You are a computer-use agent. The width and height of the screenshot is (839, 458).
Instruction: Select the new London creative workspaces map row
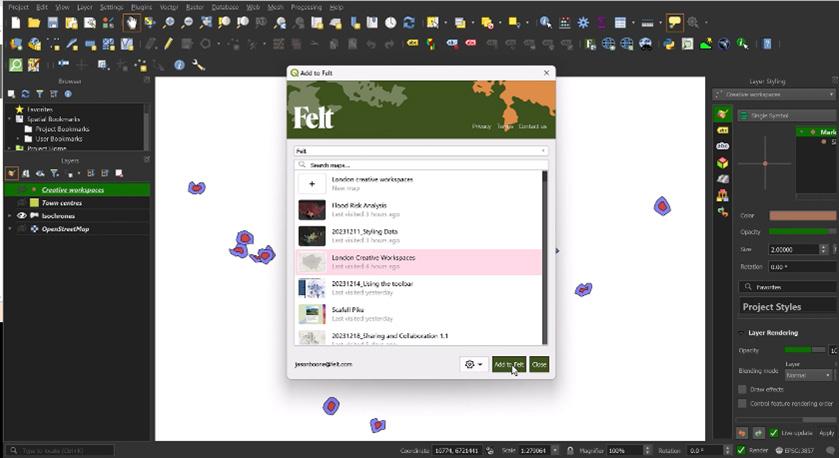point(418,184)
